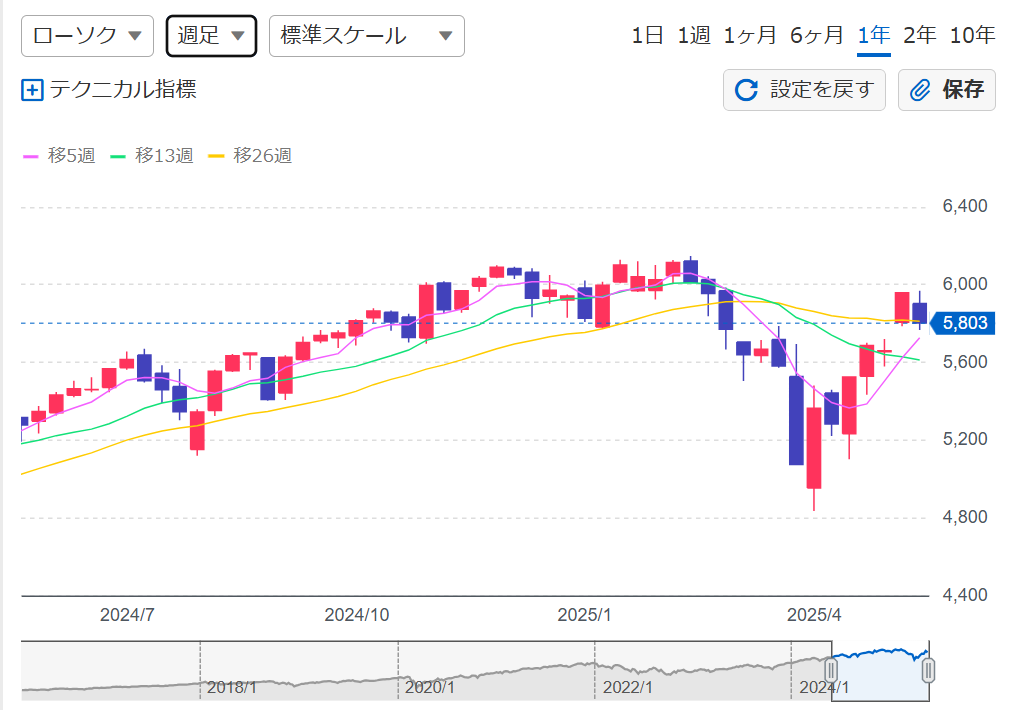Click the 2025/4 date axis label
The image size is (1010, 710).
(814, 615)
